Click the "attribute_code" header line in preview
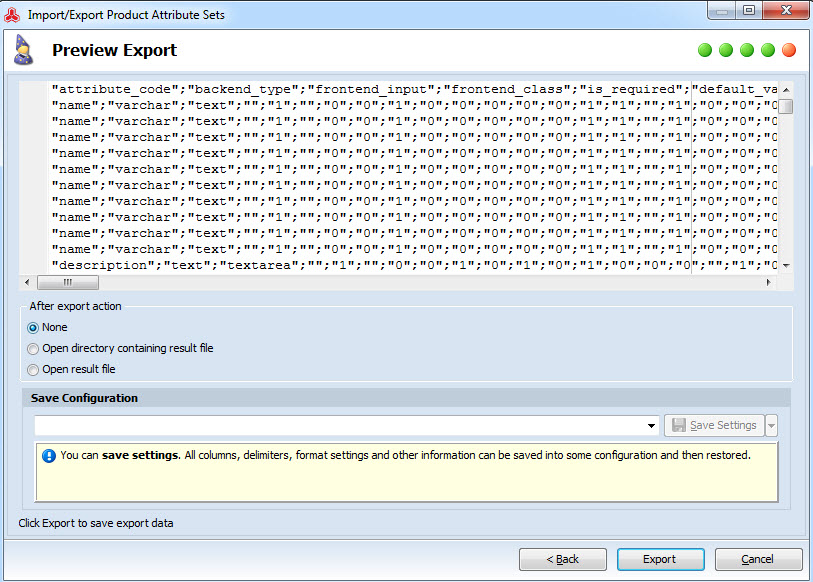Image resolution: width=813 pixels, height=582 pixels. coord(414,89)
